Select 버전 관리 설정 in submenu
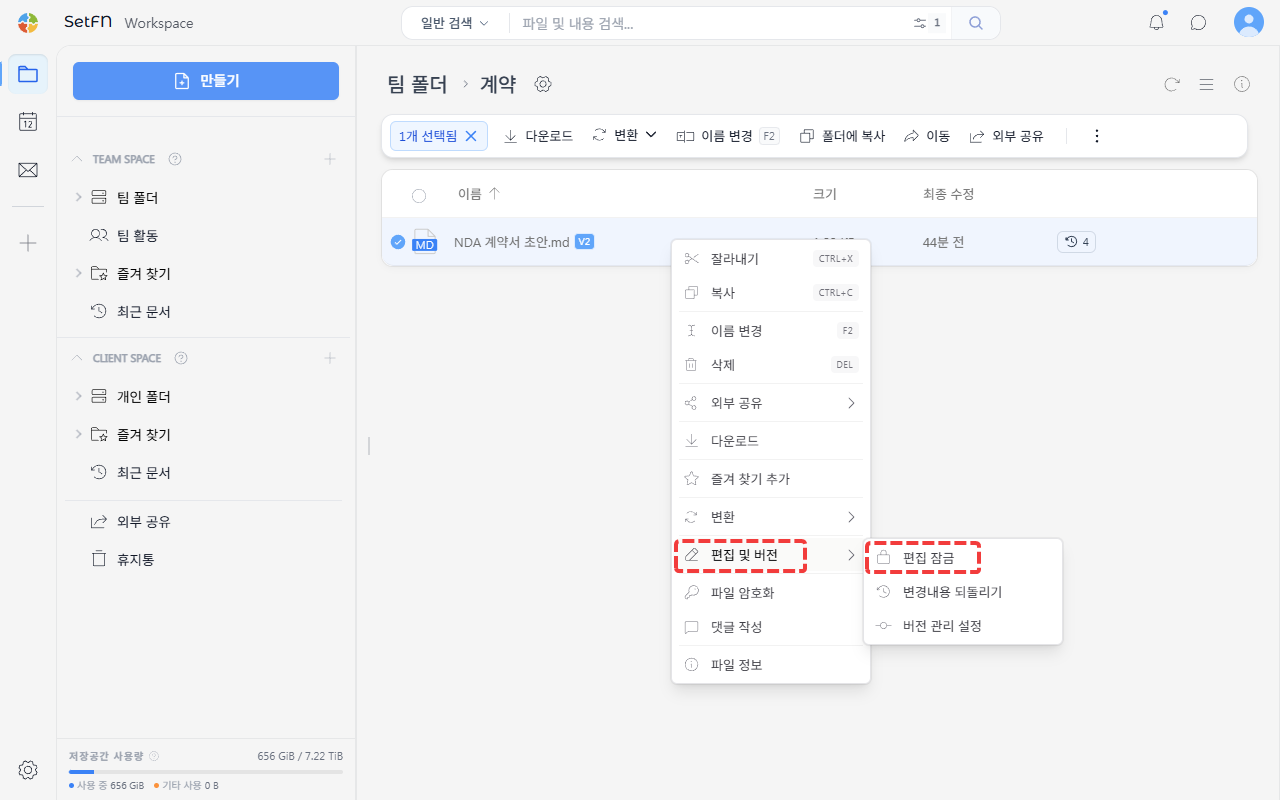The width and height of the screenshot is (1280, 800). click(x=963, y=626)
